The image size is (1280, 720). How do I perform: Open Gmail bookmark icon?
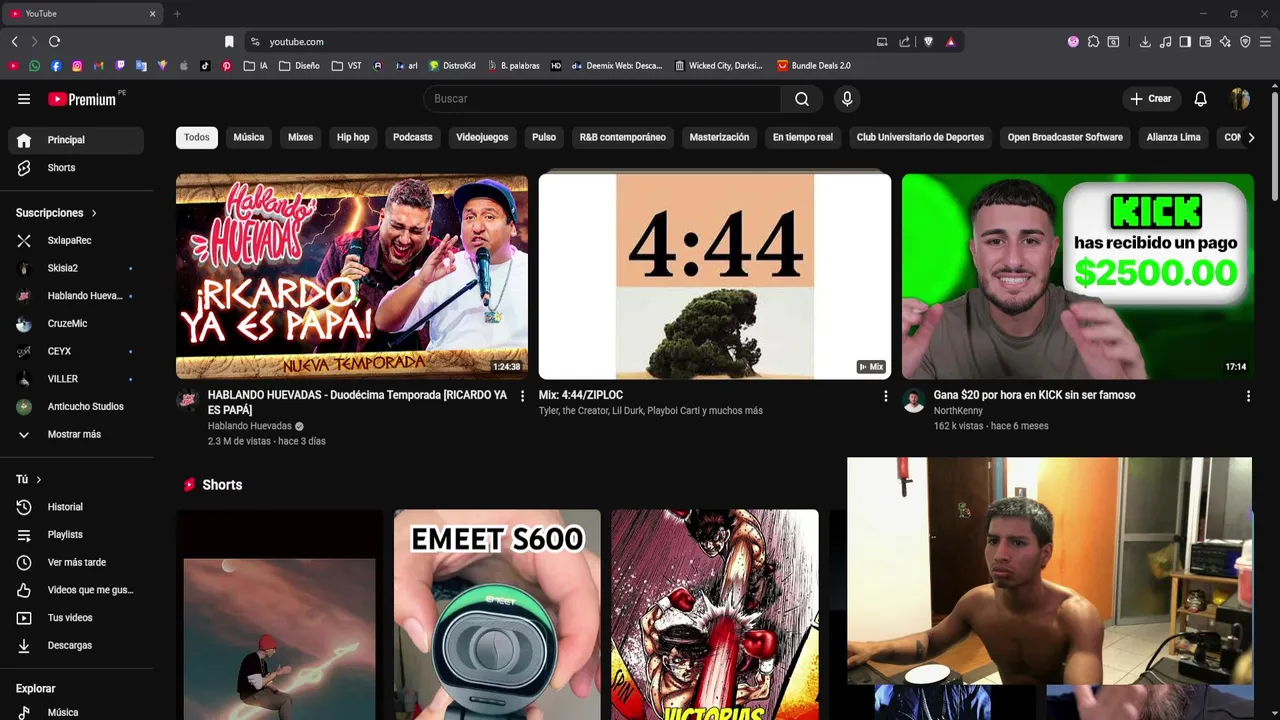point(99,66)
